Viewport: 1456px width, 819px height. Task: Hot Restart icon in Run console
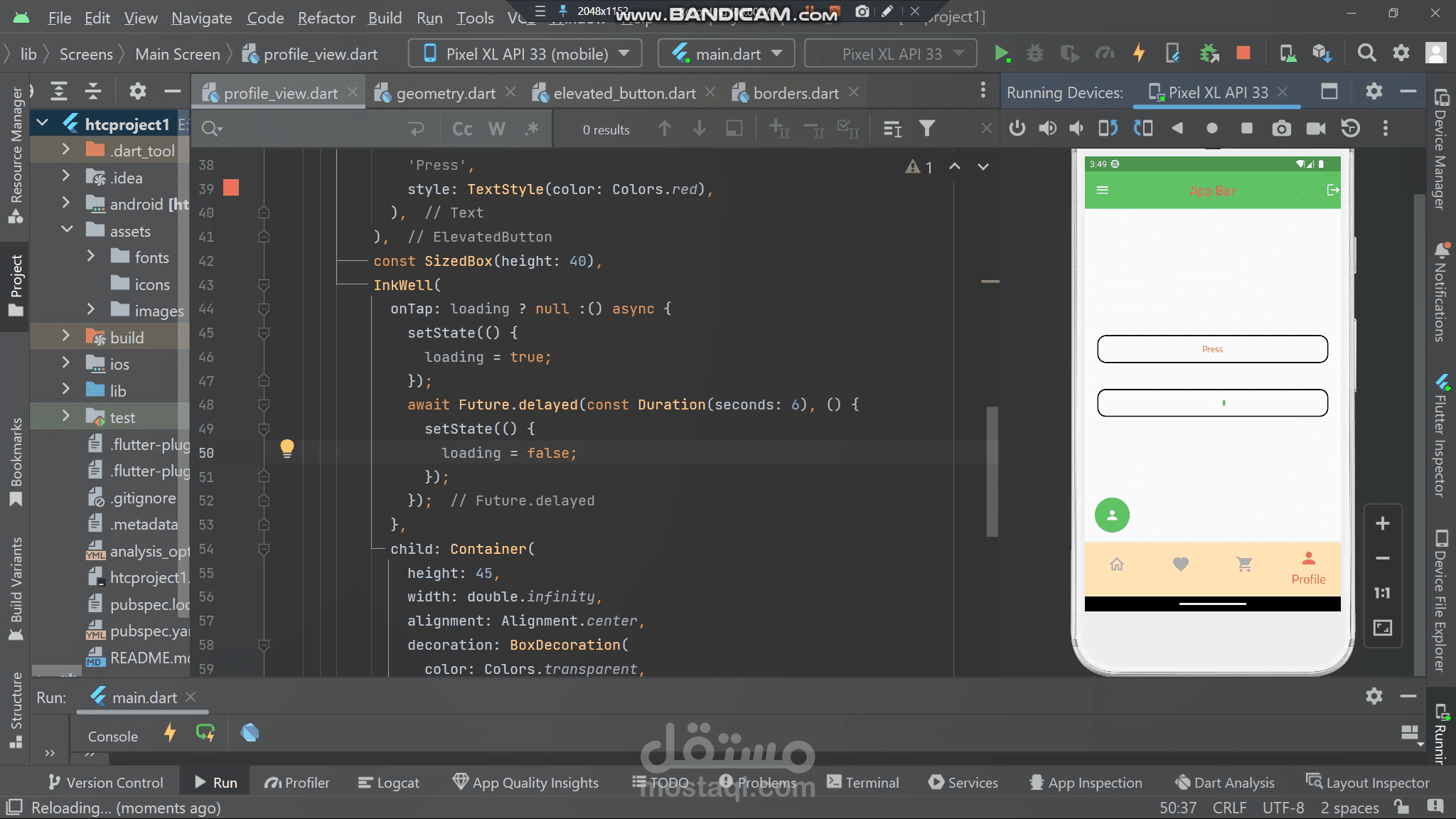pos(205,732)
